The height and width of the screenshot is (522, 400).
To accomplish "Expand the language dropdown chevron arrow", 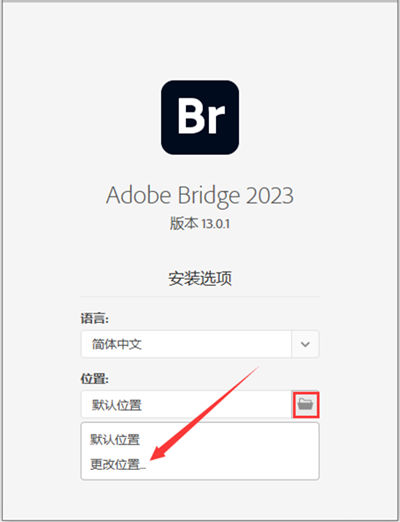I will tap(305, 344).
